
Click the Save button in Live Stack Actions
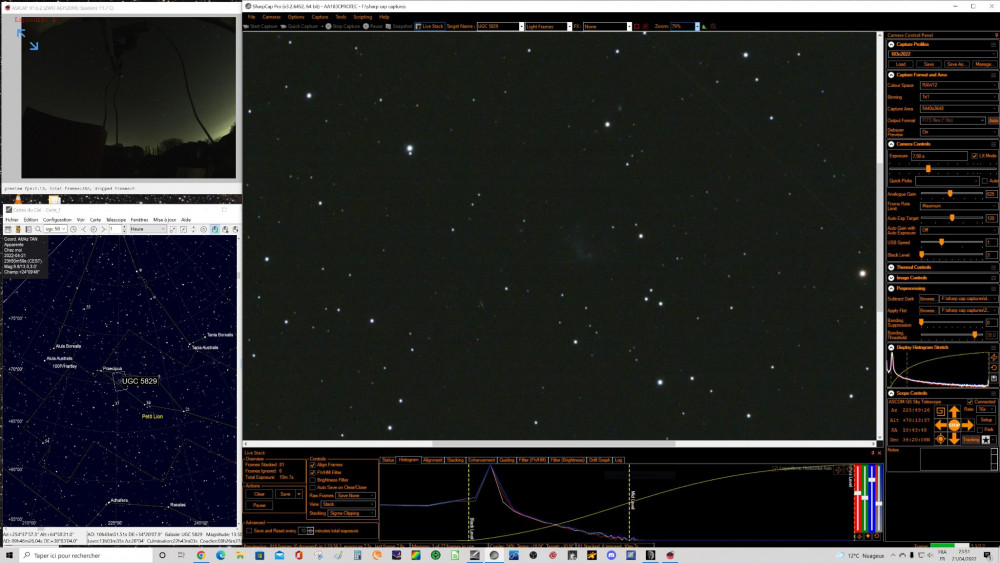[285, 494]
